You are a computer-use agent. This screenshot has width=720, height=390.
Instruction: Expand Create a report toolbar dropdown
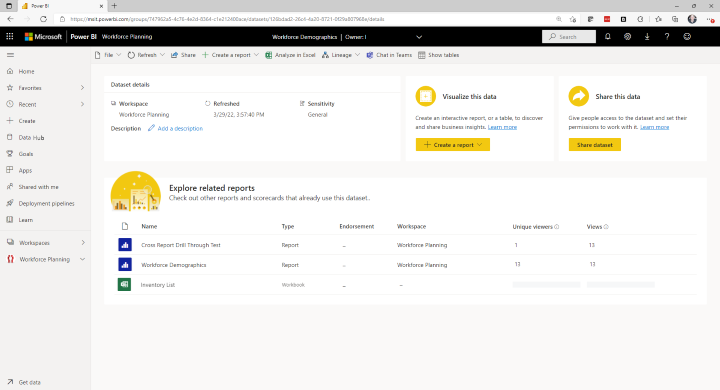(x=256, y=55)
